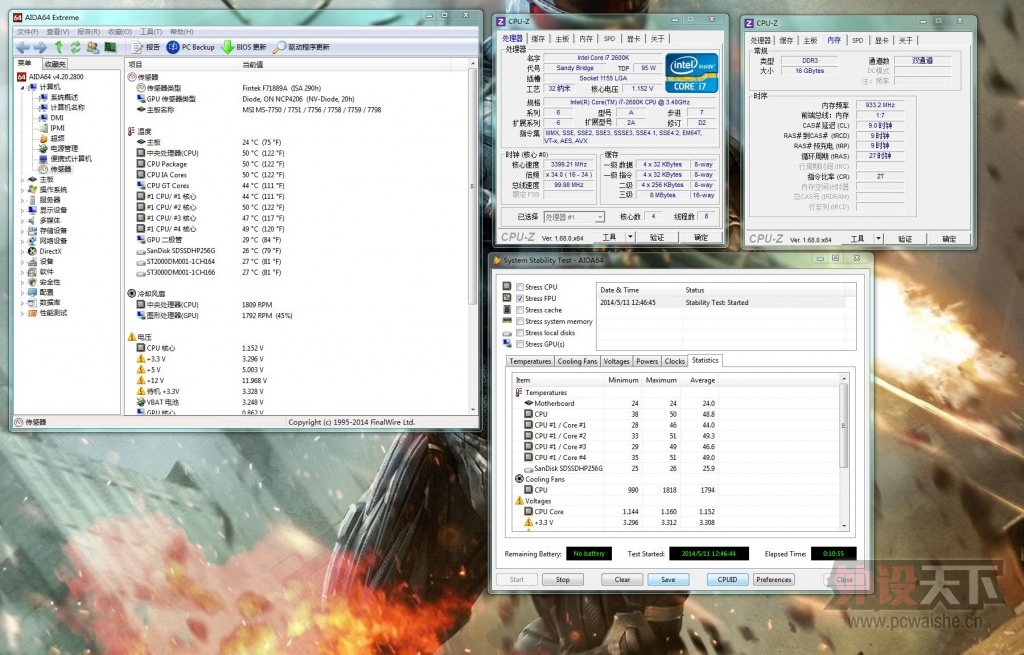Collapse the 计算机 tree node
1024x655 pixels.
coord(22,87)
